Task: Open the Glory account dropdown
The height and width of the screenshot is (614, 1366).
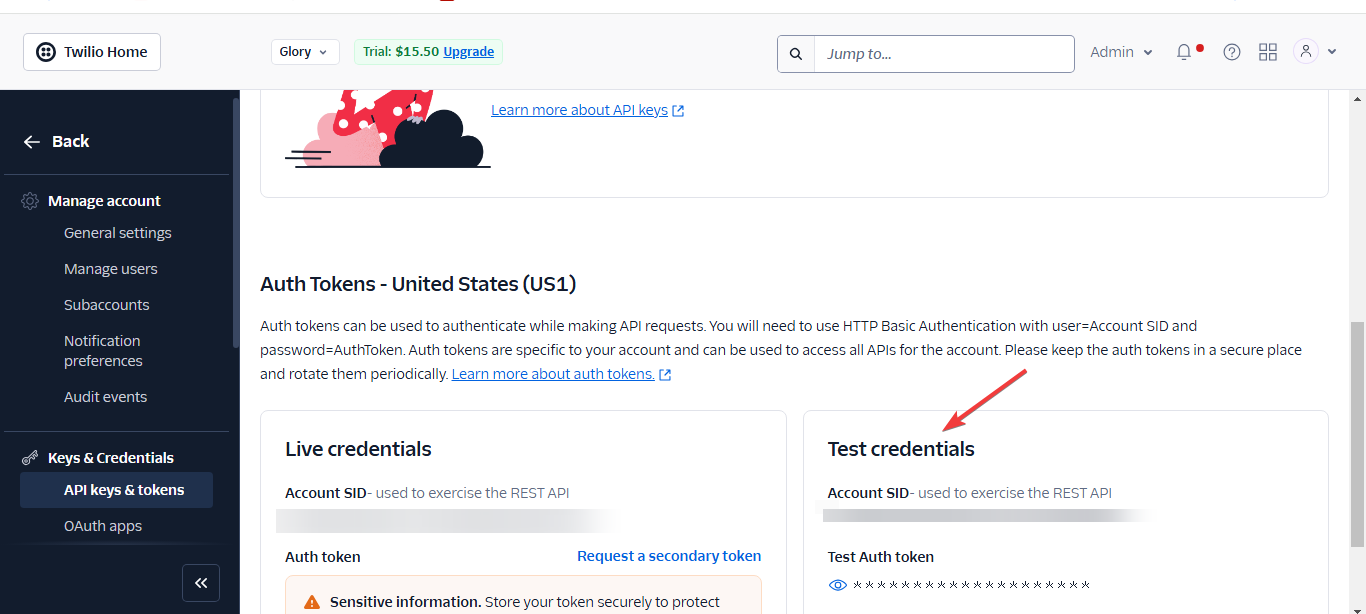Action: coord(305,52)
